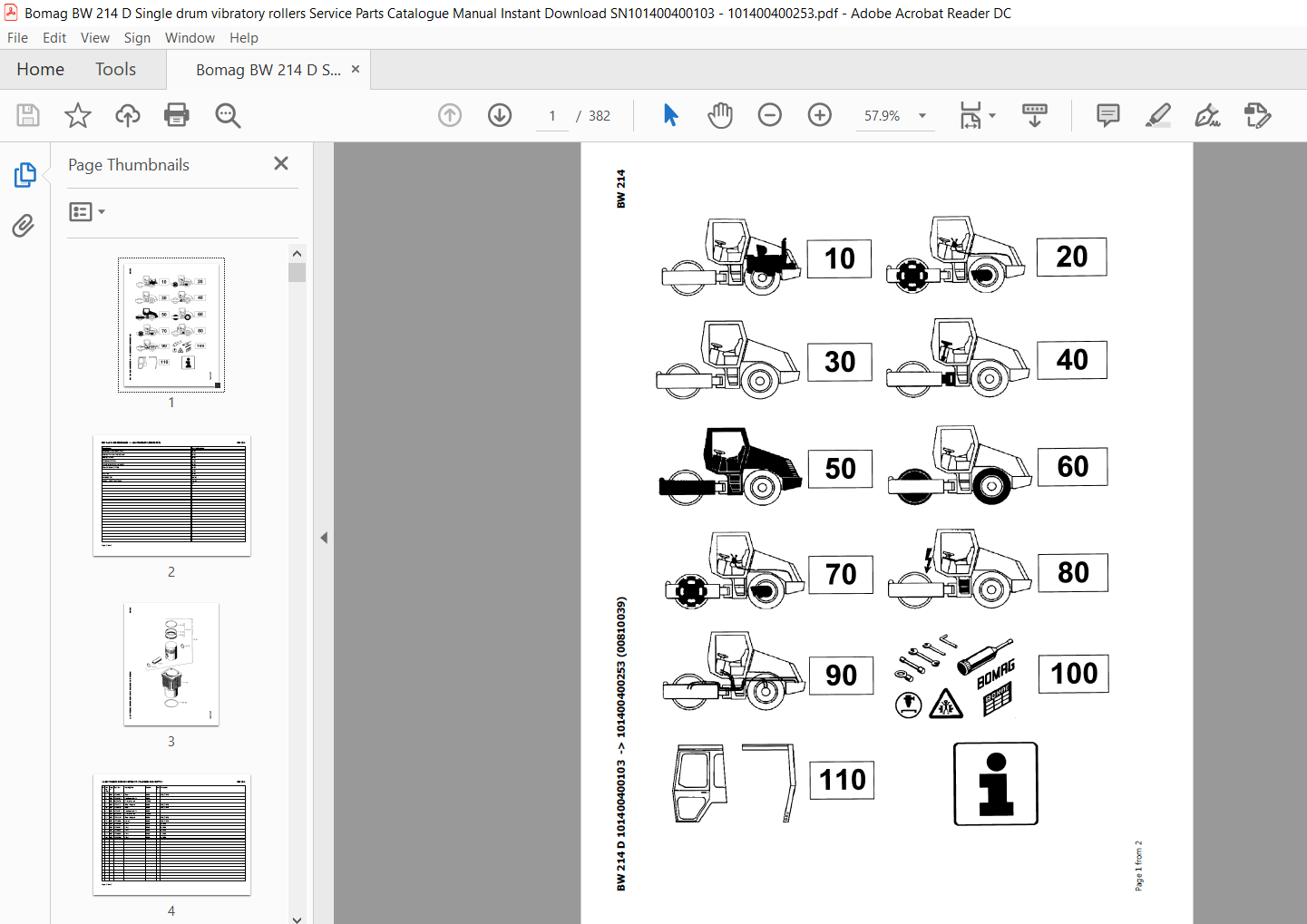Viewport: 1307px width, 924px height.
Task: Zoom in with plus icon
Action: [820, 115]
